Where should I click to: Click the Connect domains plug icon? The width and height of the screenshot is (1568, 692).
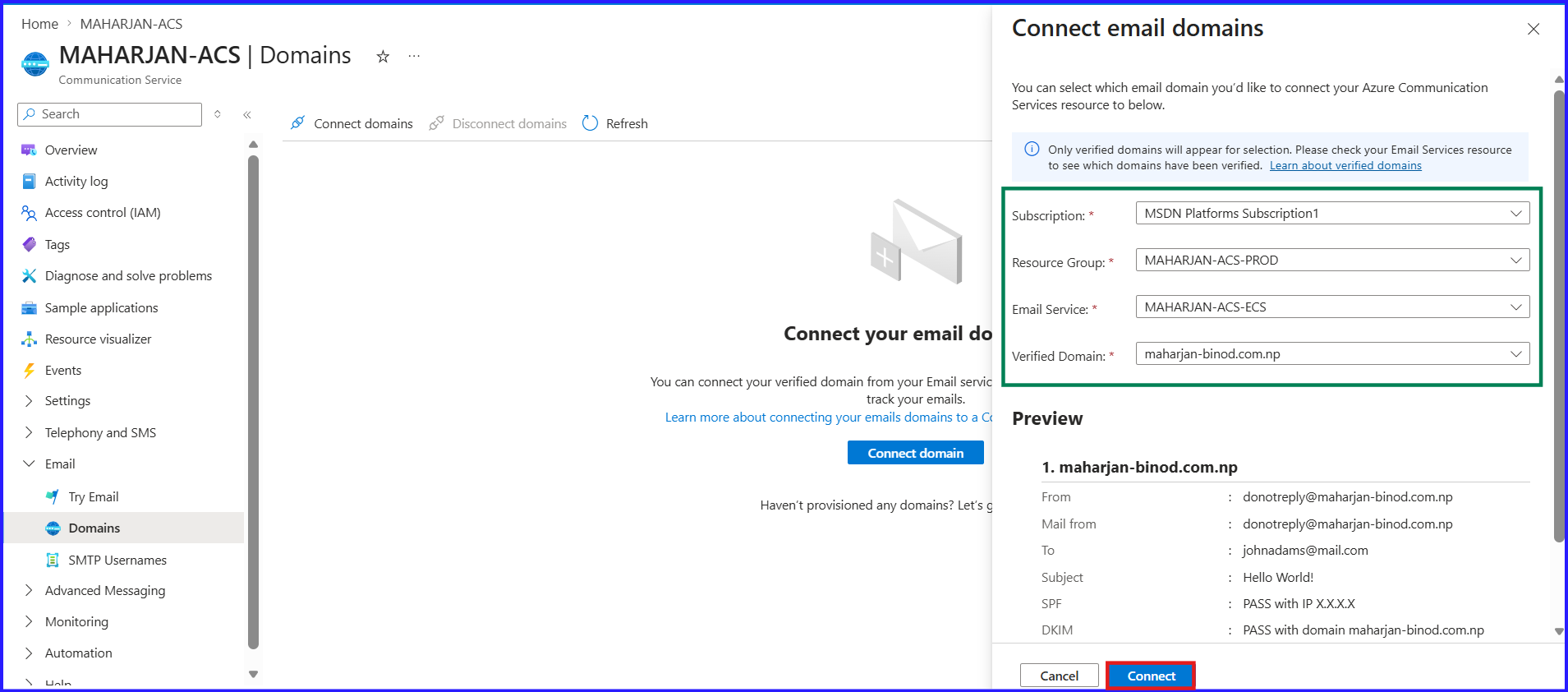pyautogui.click(x=298, y=123)
